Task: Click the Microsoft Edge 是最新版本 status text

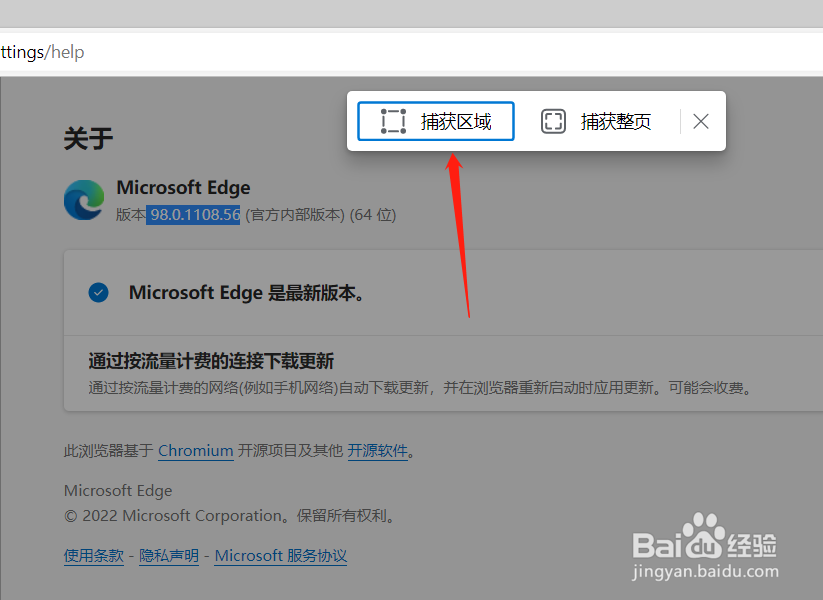Action: point(246,292)
